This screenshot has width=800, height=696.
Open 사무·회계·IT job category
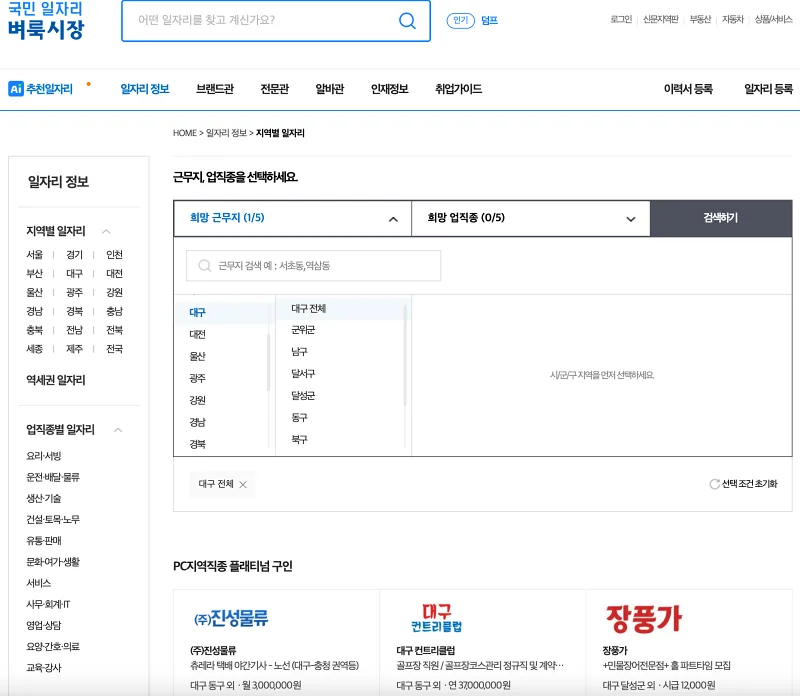pyautogui.click(x=48, y=604)
